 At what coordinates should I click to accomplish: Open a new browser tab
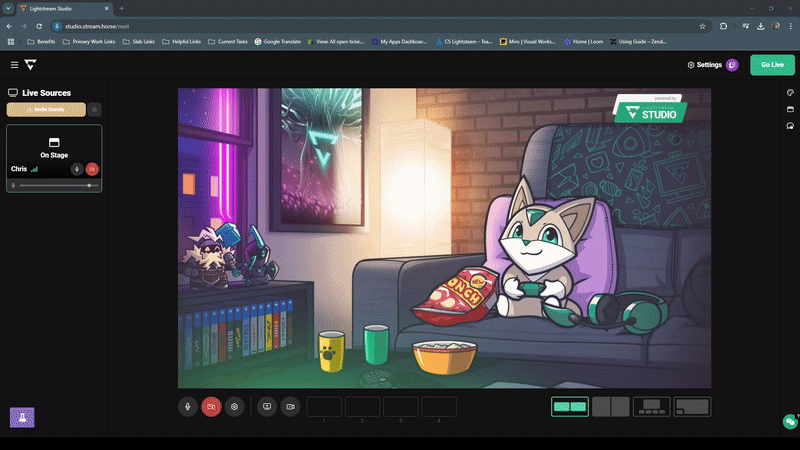[121, 9]
